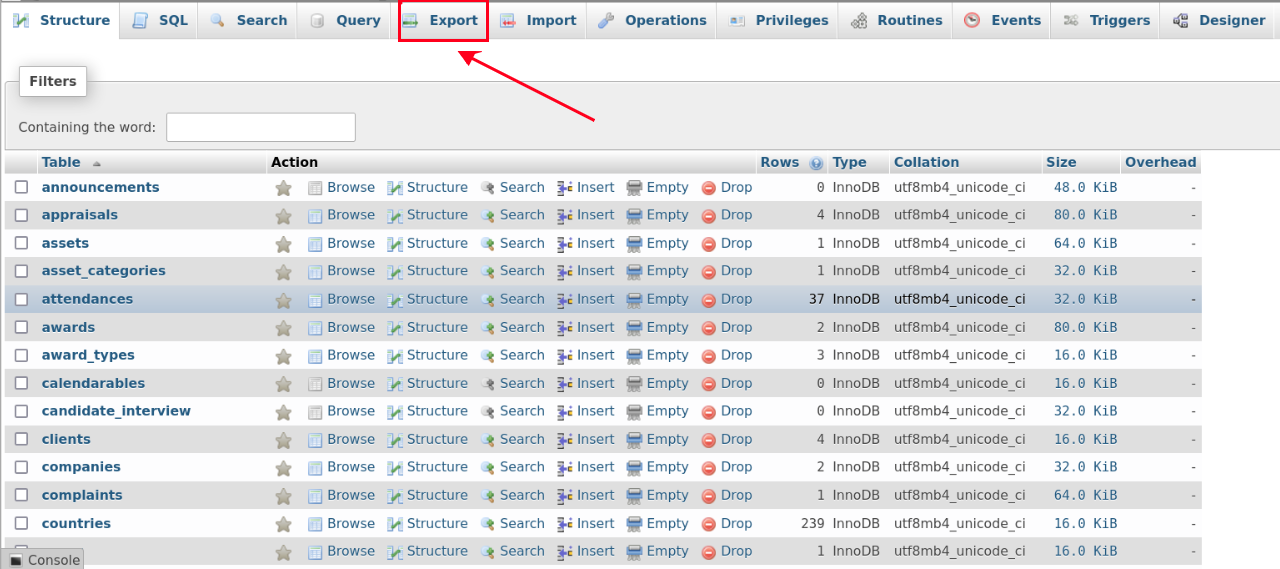Open the Export tab
The width and height of the screenshot is (1280, 569).
click(443, 20)
